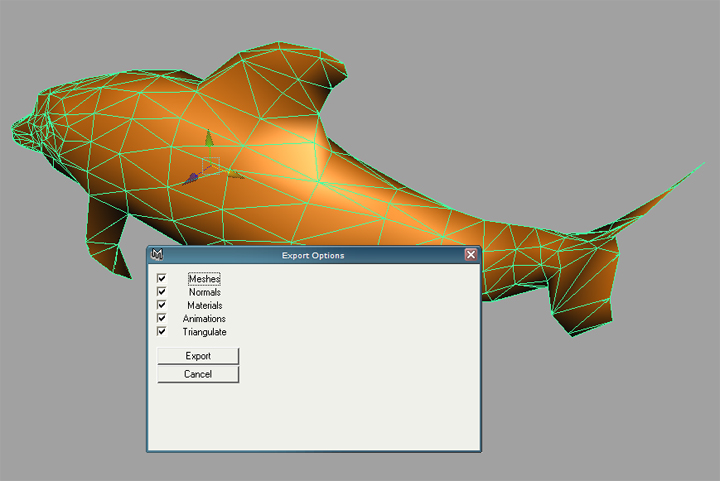Screen dimensions: 720x481
Task: Click the Animations label
Action: (204, 319)
